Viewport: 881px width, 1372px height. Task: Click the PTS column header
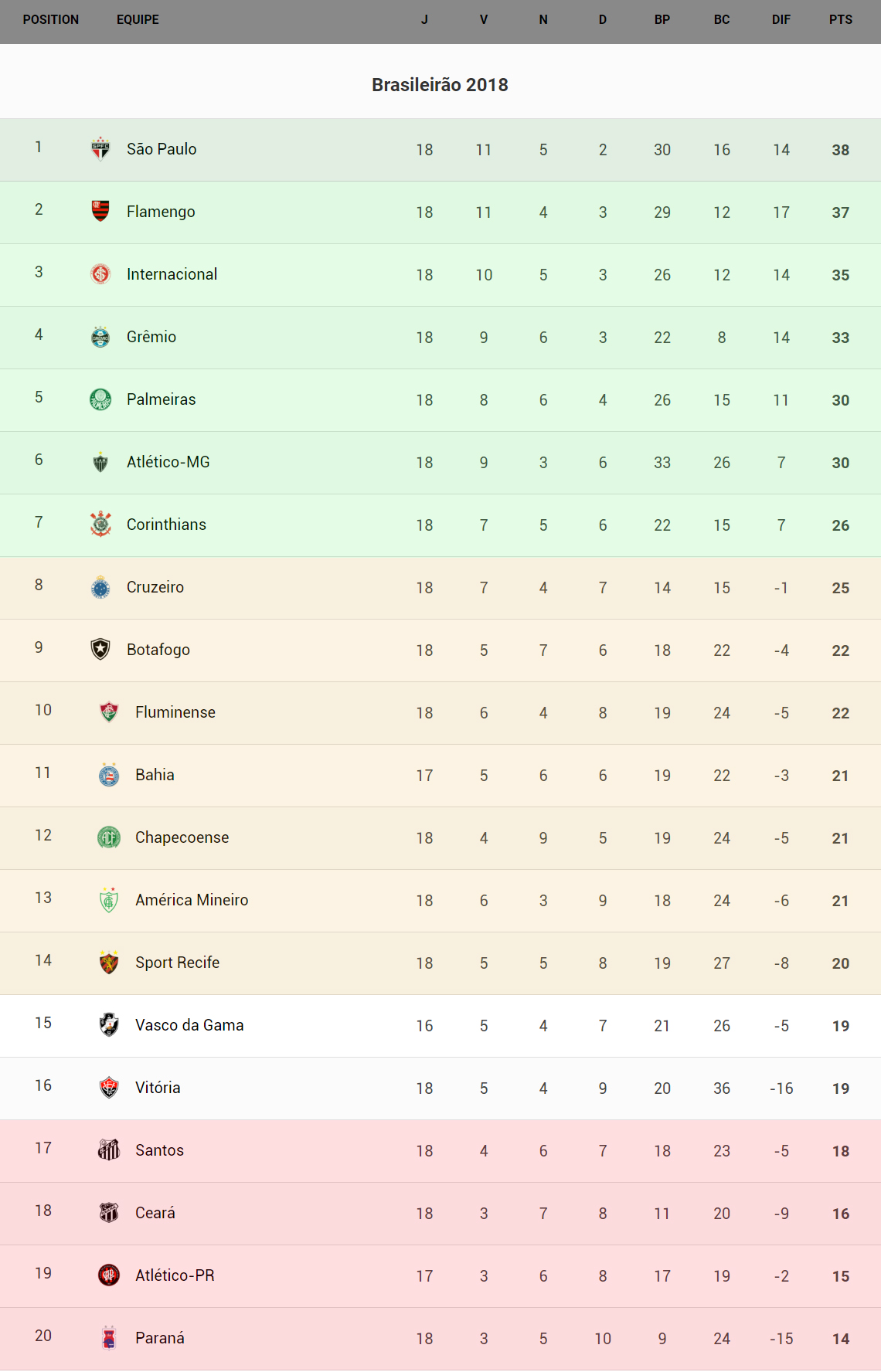pyautogui.click(x=841, y=20)
